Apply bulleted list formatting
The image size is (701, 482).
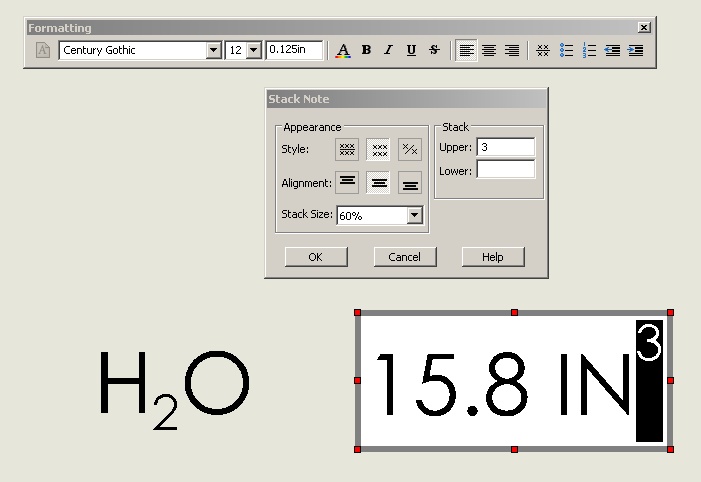pos(566,50)
